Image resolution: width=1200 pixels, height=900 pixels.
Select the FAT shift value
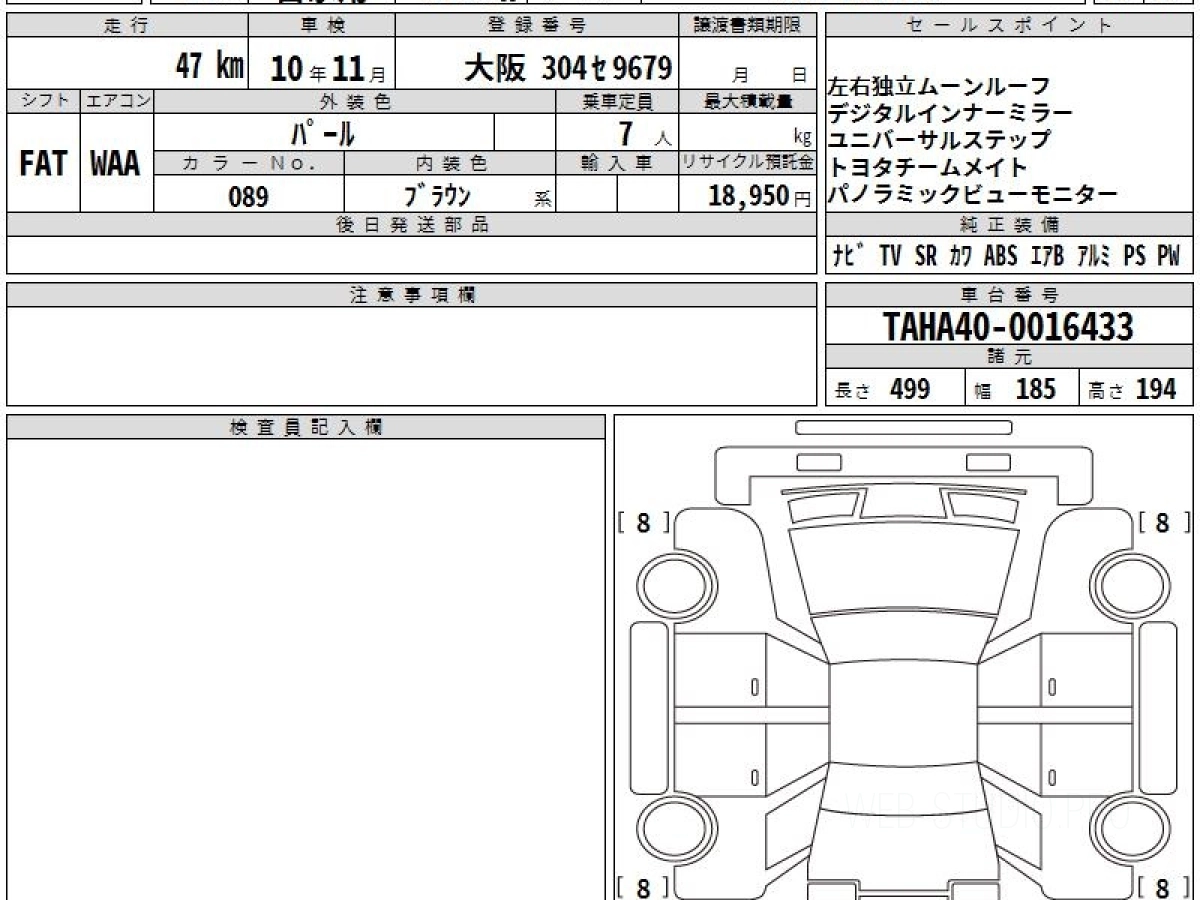[43, 164]
